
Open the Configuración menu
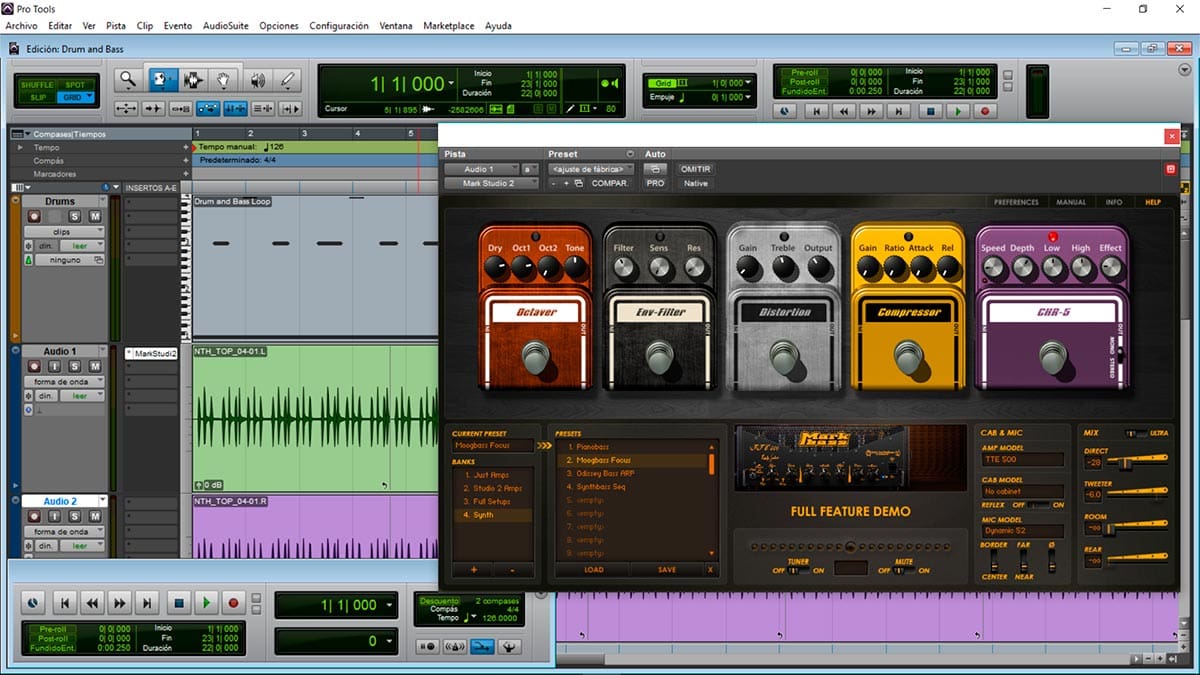point(339,25)
